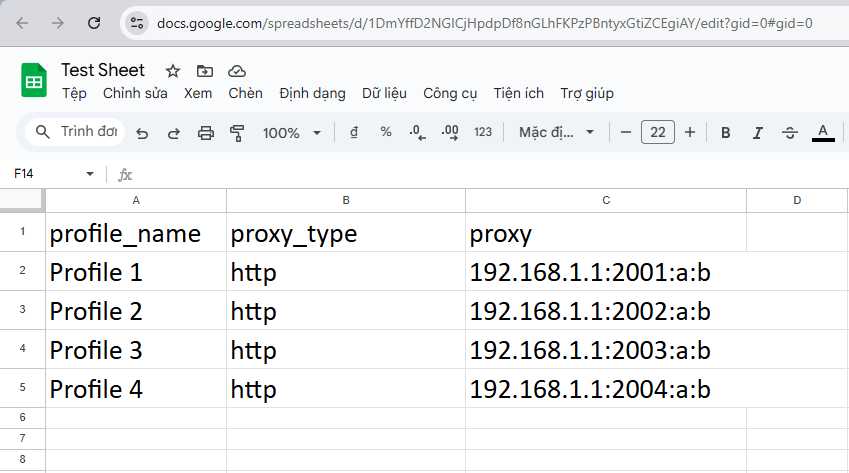Apply percent format button
This screenshot has width=849, height=473.
[386, 133]
